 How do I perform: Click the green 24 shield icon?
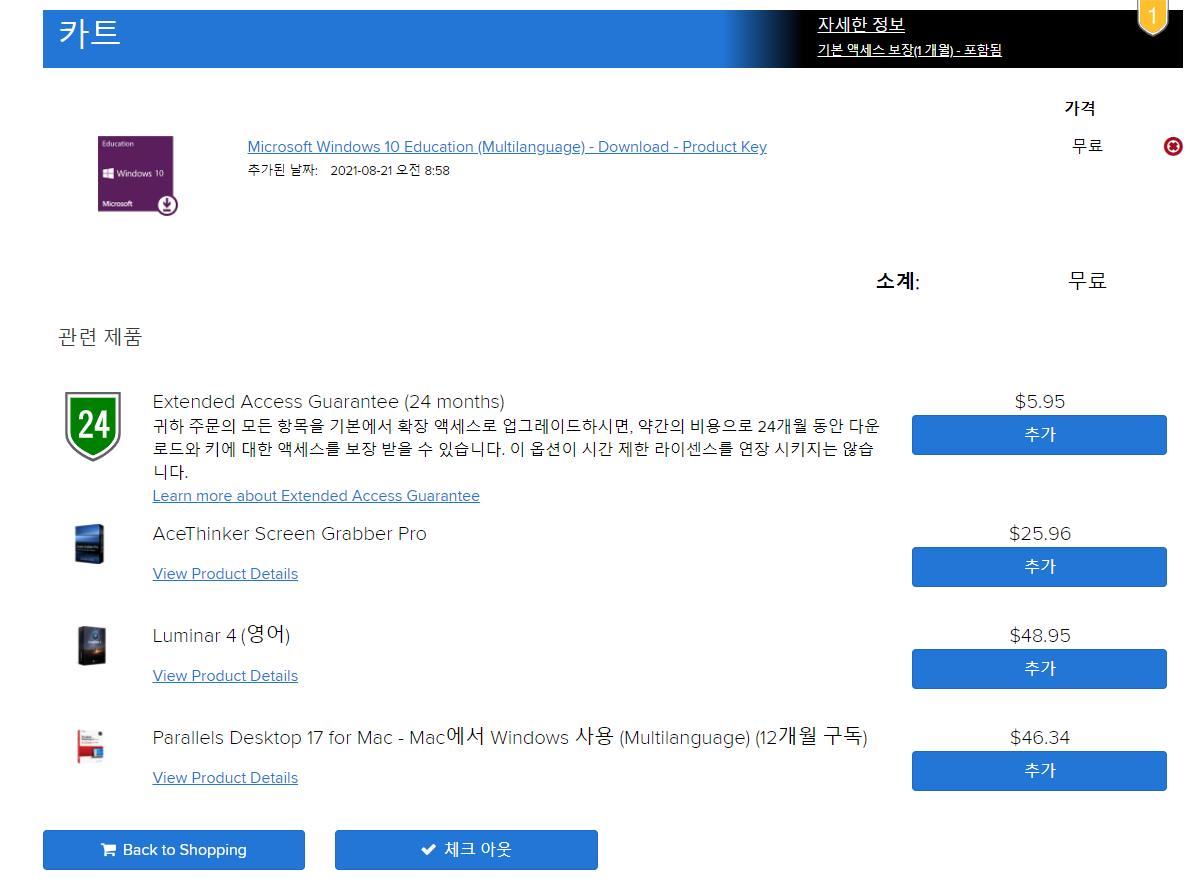(x=93, y=426)
